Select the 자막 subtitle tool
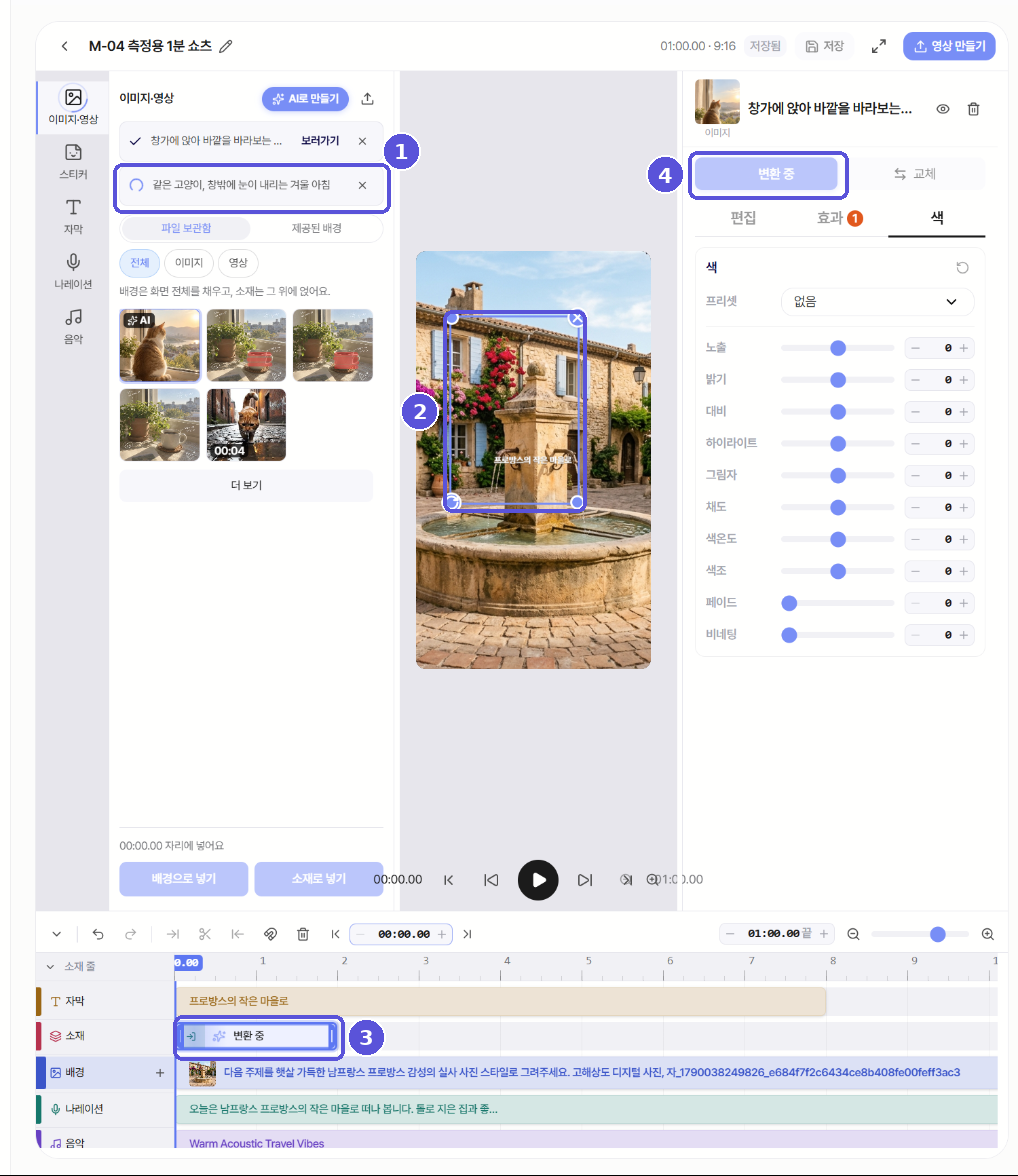1018x1176 pixels. pos(73,216)
